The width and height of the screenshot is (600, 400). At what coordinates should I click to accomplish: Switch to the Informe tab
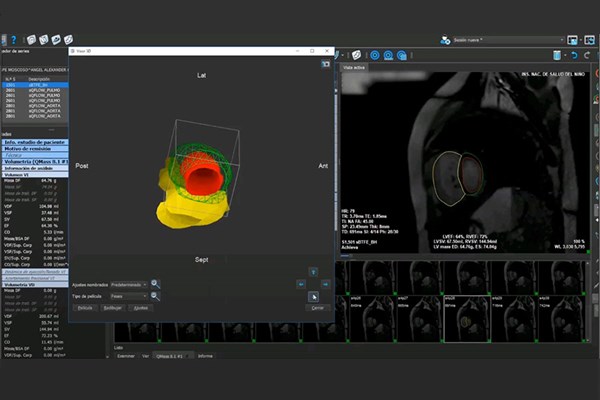tap(205, 355)
